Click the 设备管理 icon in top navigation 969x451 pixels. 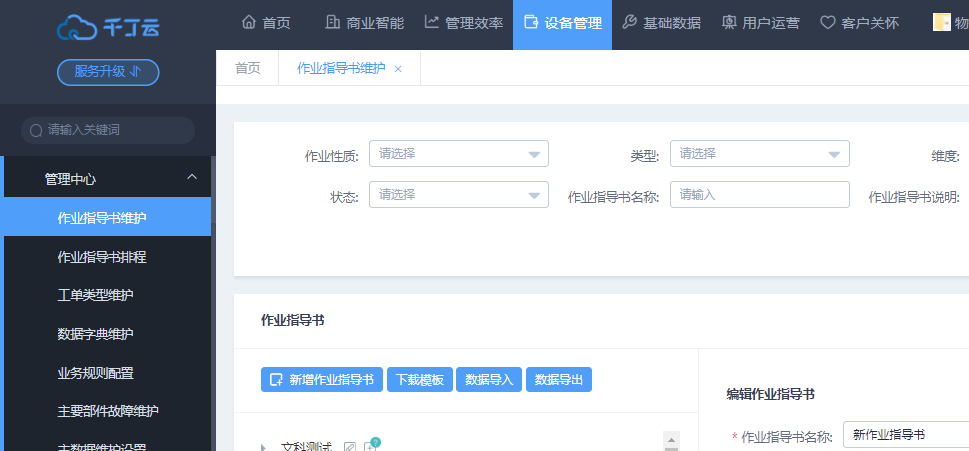tap(531, 23)
